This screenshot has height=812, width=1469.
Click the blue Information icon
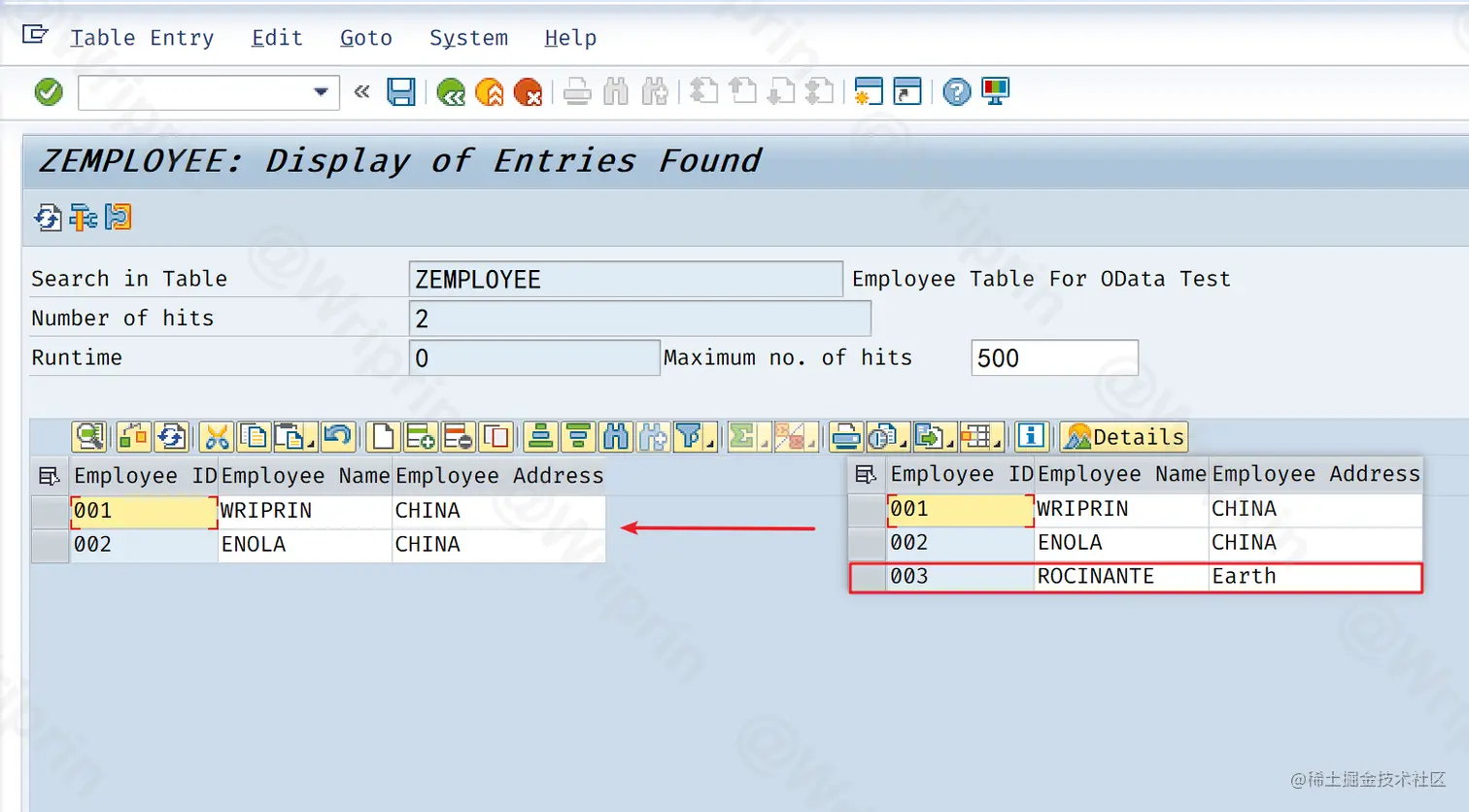1032,437
